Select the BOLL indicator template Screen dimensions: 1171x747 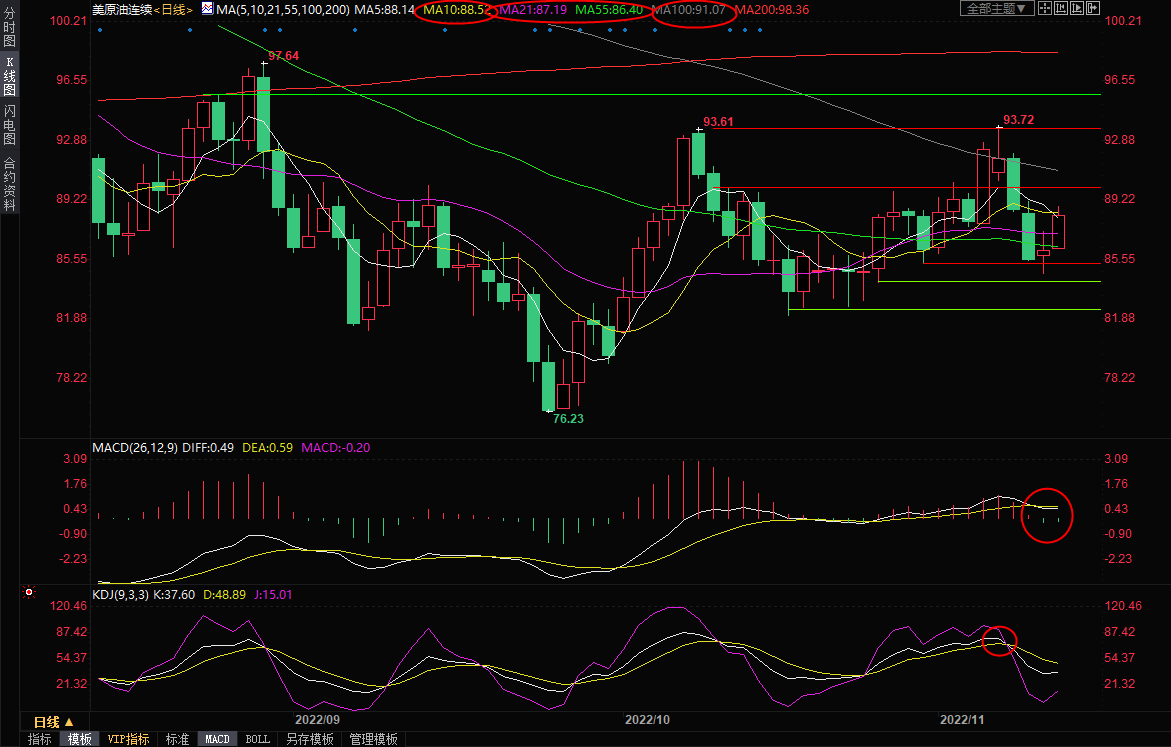257,739
